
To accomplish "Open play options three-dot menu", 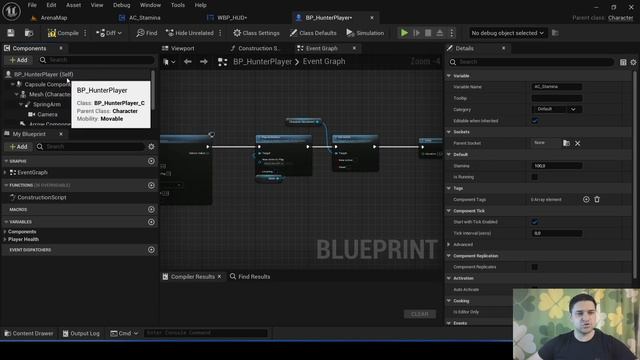I will [451, 33].
